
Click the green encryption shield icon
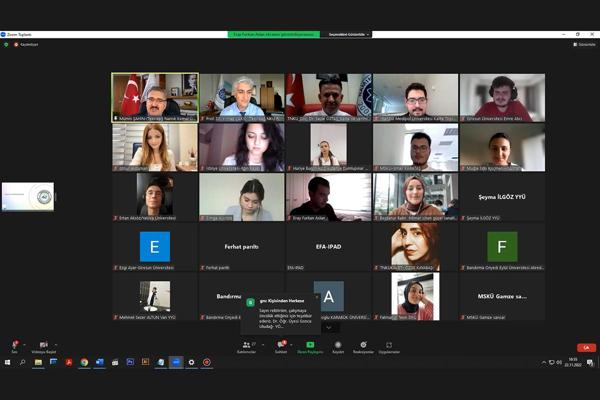(6, 44)
